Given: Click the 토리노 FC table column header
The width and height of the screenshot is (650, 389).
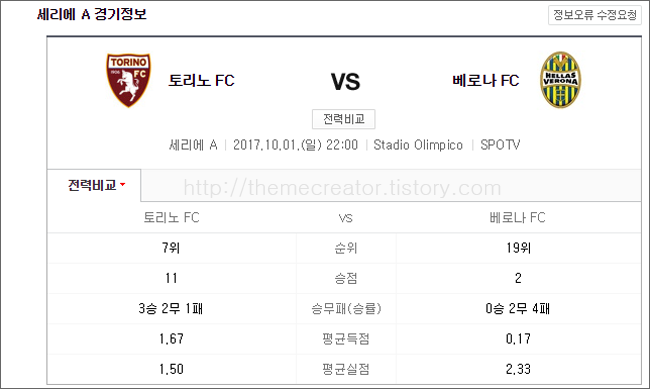Looking at the screenshot, I should 171,217.
